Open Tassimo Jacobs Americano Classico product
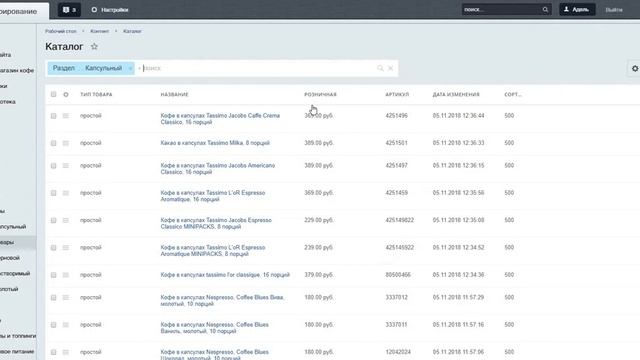 tap(218, 169)
